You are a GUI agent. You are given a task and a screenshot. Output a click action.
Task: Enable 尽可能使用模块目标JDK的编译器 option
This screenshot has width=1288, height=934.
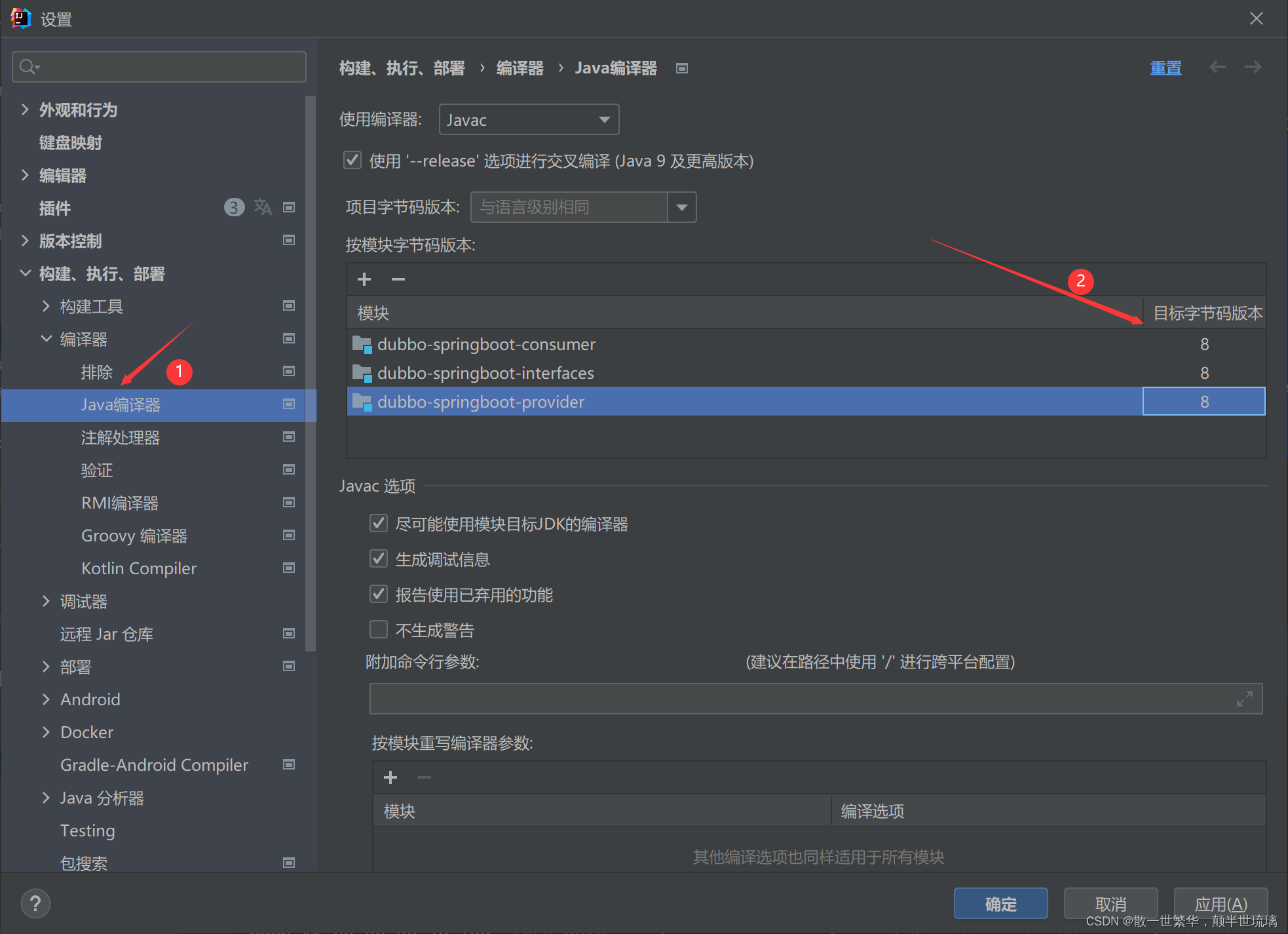[x=379, y=522]
